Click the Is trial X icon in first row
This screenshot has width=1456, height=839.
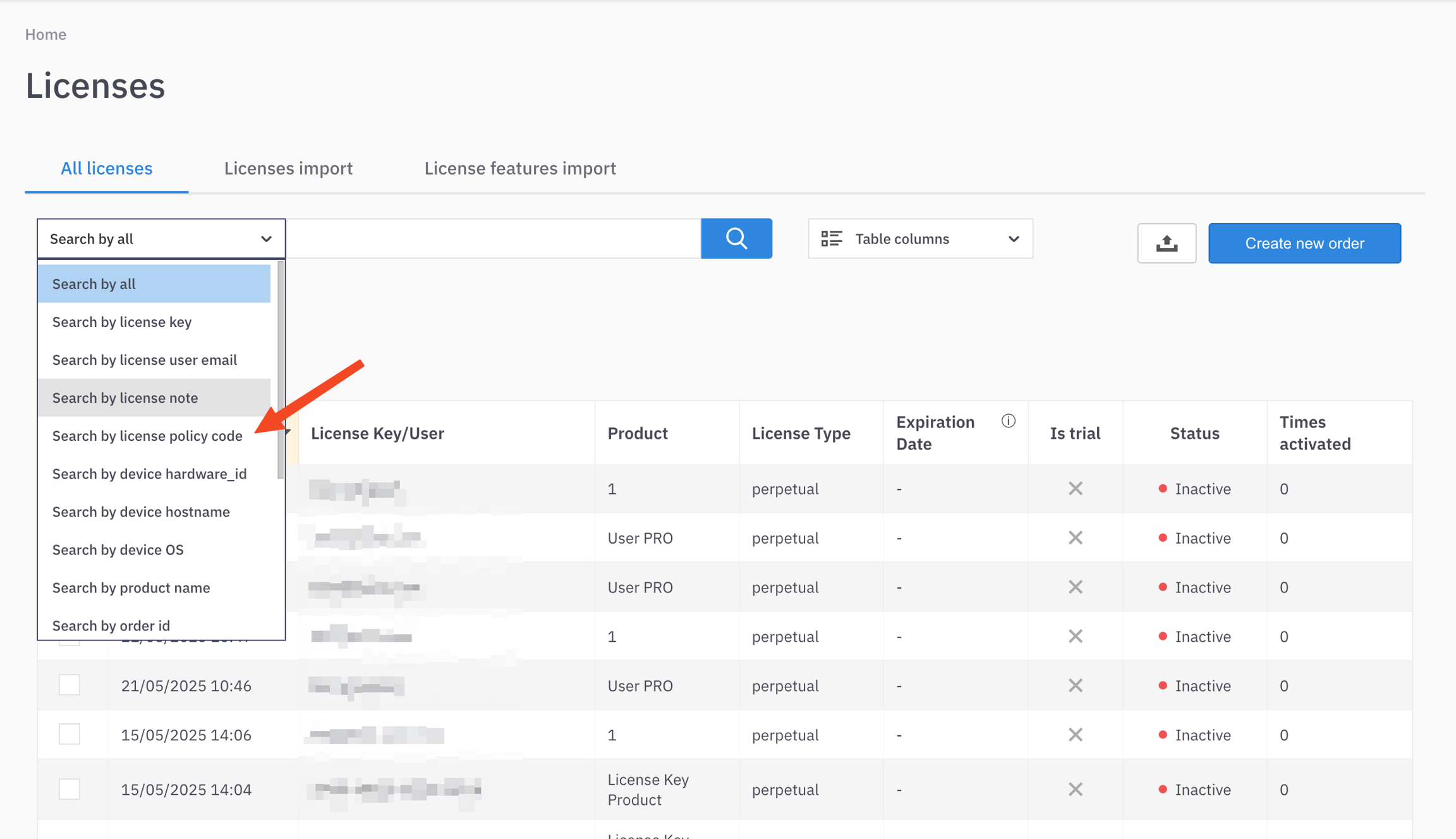1075,488
